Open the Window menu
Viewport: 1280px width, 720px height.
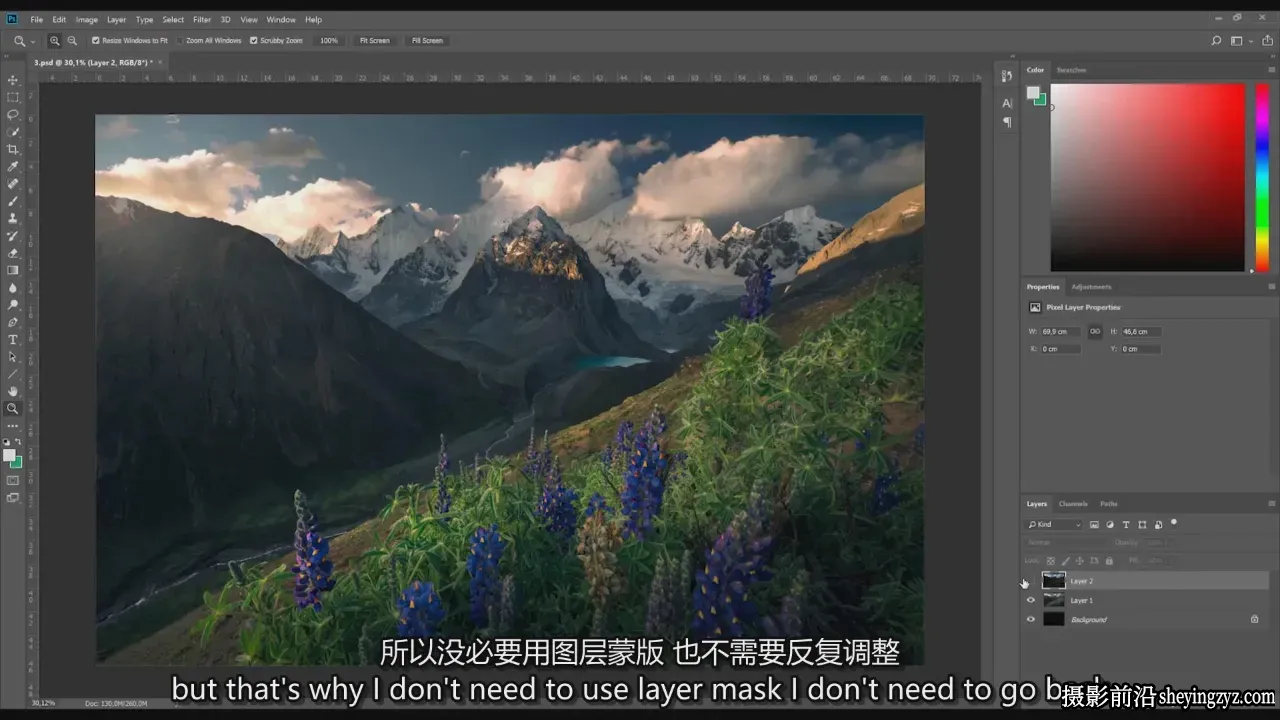[281, 19]
